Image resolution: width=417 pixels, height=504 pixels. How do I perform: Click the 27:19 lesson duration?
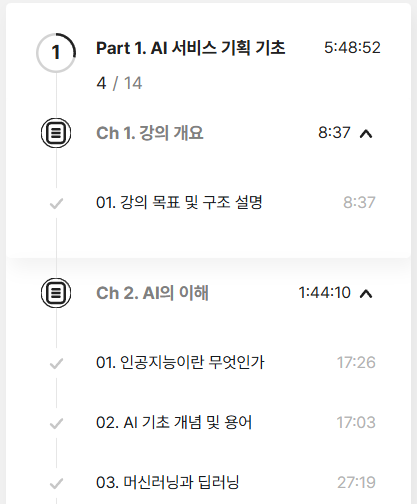(x=356, y=482)
